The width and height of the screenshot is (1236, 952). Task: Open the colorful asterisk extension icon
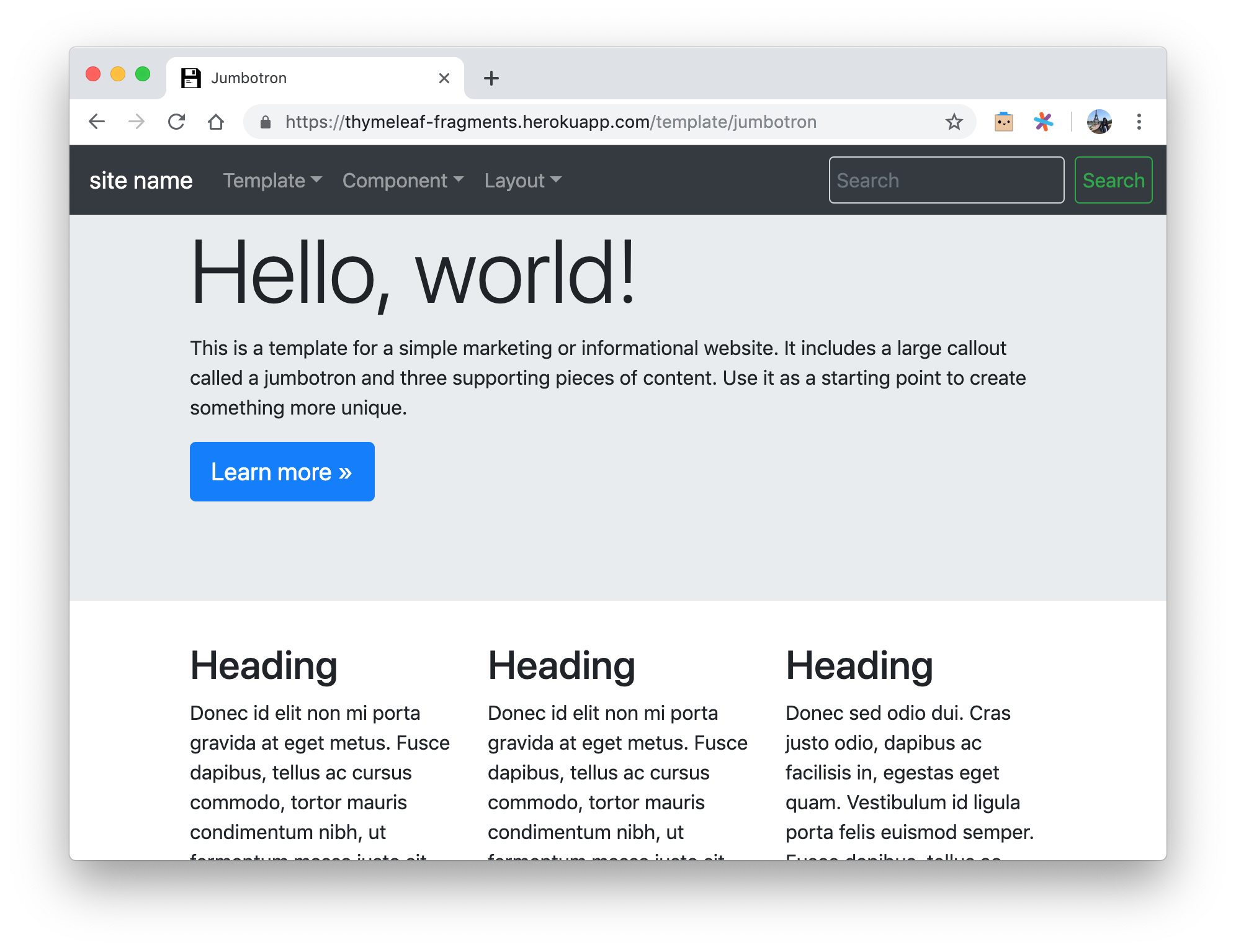[1043, 122]
